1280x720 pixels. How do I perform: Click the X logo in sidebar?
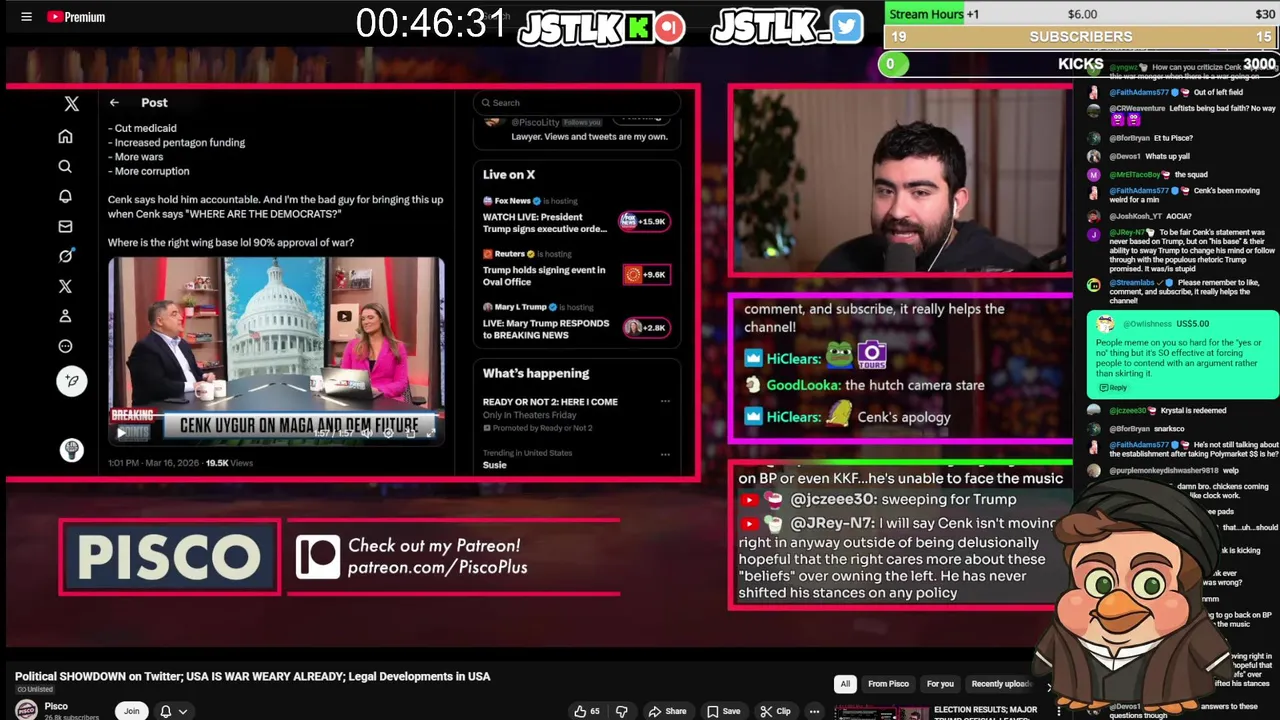pos(71,104)
